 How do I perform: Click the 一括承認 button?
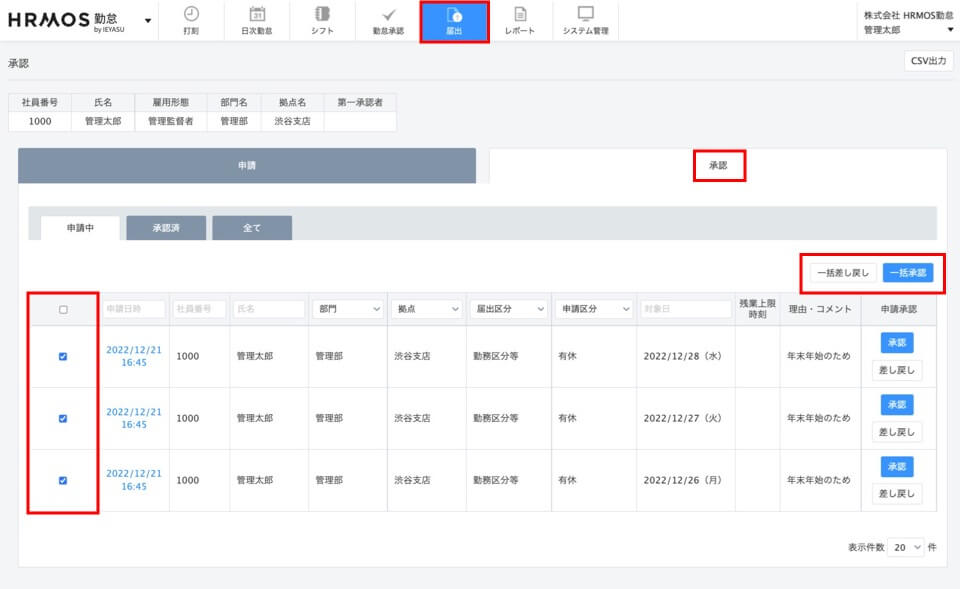pyautogui.click(x=908, y=272)
